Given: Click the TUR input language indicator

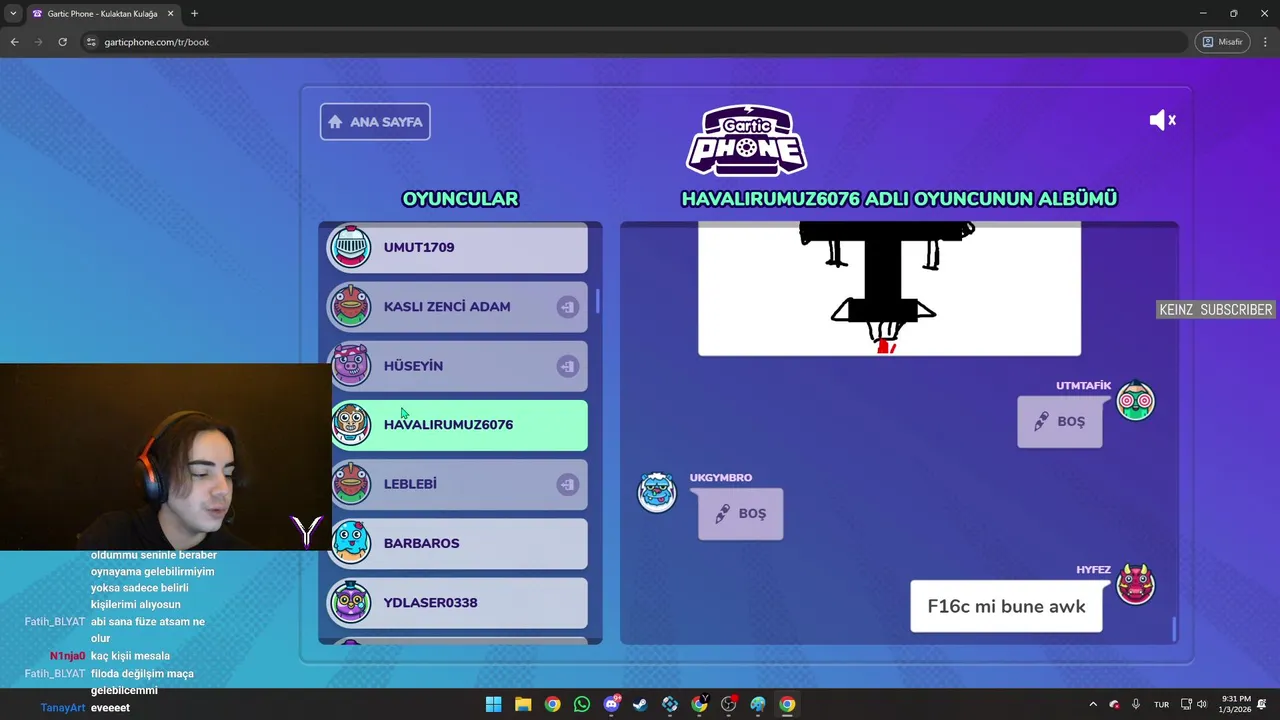Looking at the screenshot, I should 1161,704.
